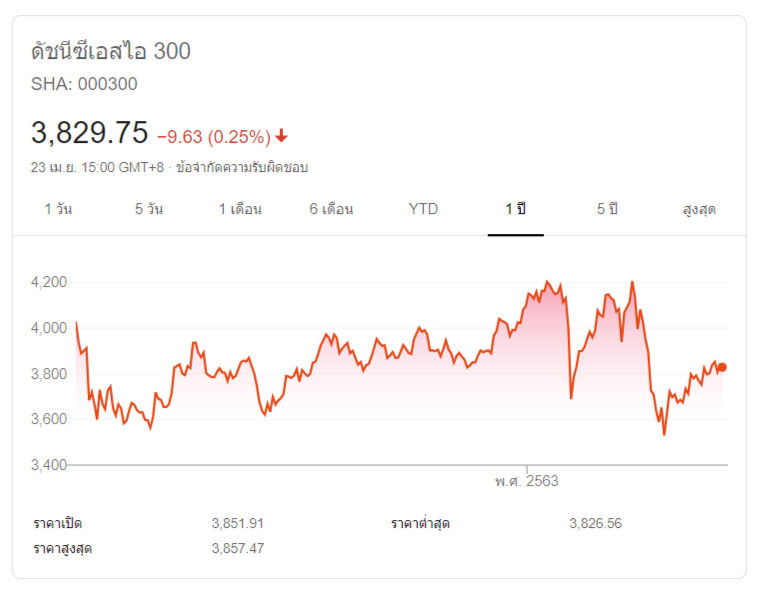Click the active 1 ปี tab

tap(516, 210)
